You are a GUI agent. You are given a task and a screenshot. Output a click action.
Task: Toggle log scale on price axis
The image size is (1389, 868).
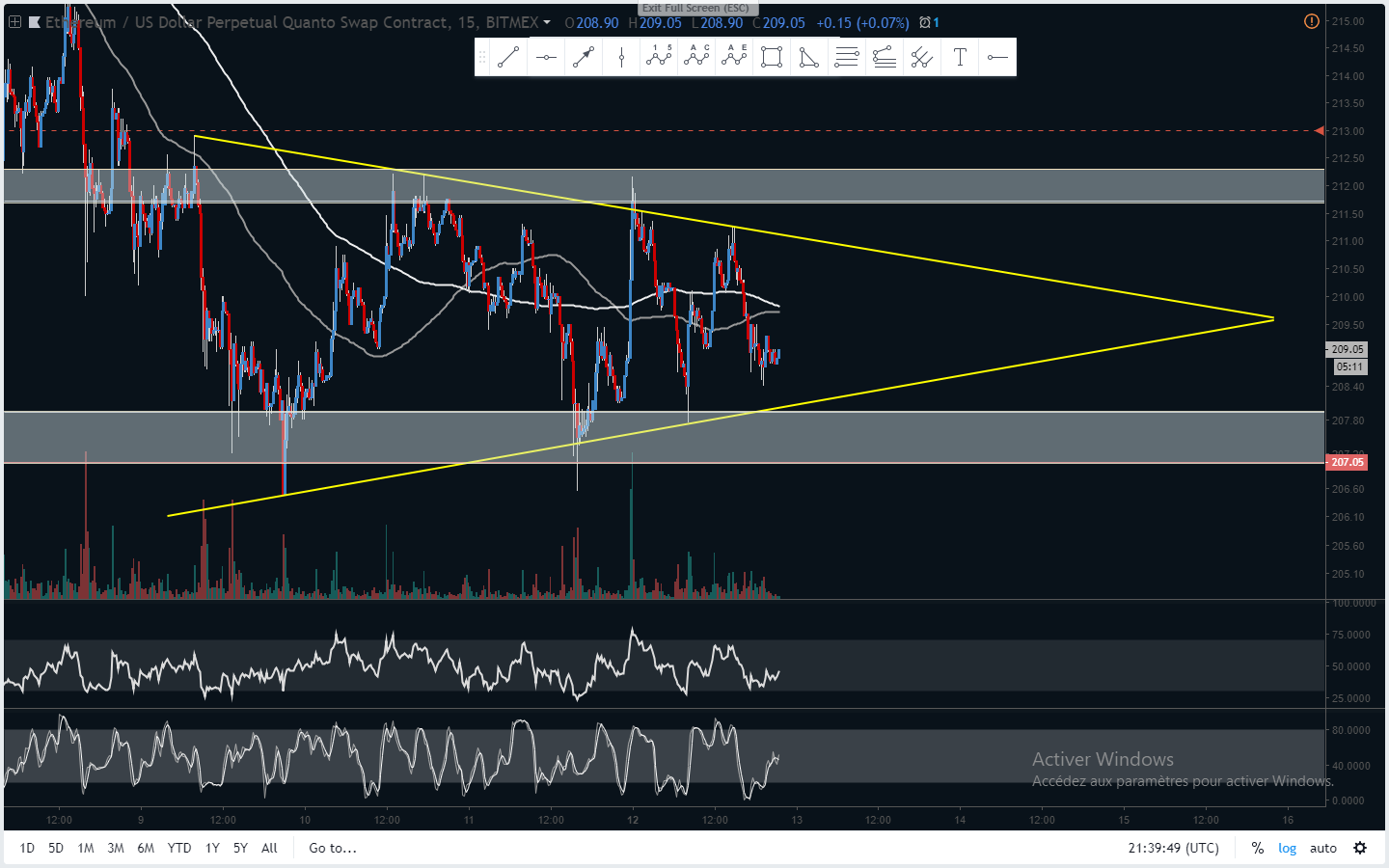pos(1287,848)
